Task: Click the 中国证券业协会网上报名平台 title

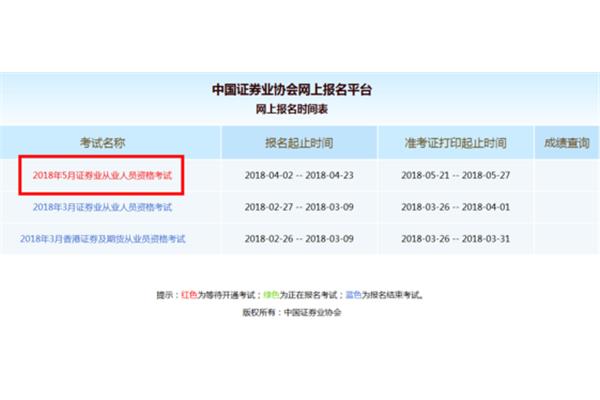Action: (x=292, y=90)
